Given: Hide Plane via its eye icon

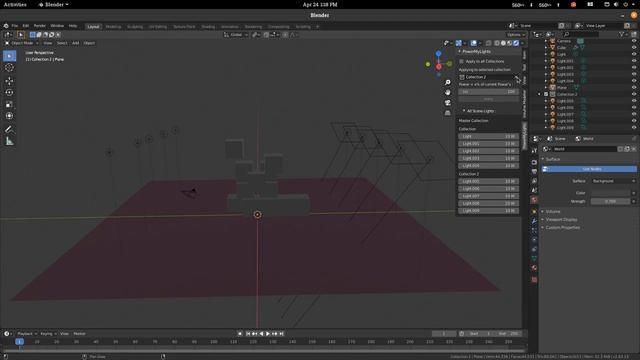Looking at the screenshot, I should tap(634, 87).
